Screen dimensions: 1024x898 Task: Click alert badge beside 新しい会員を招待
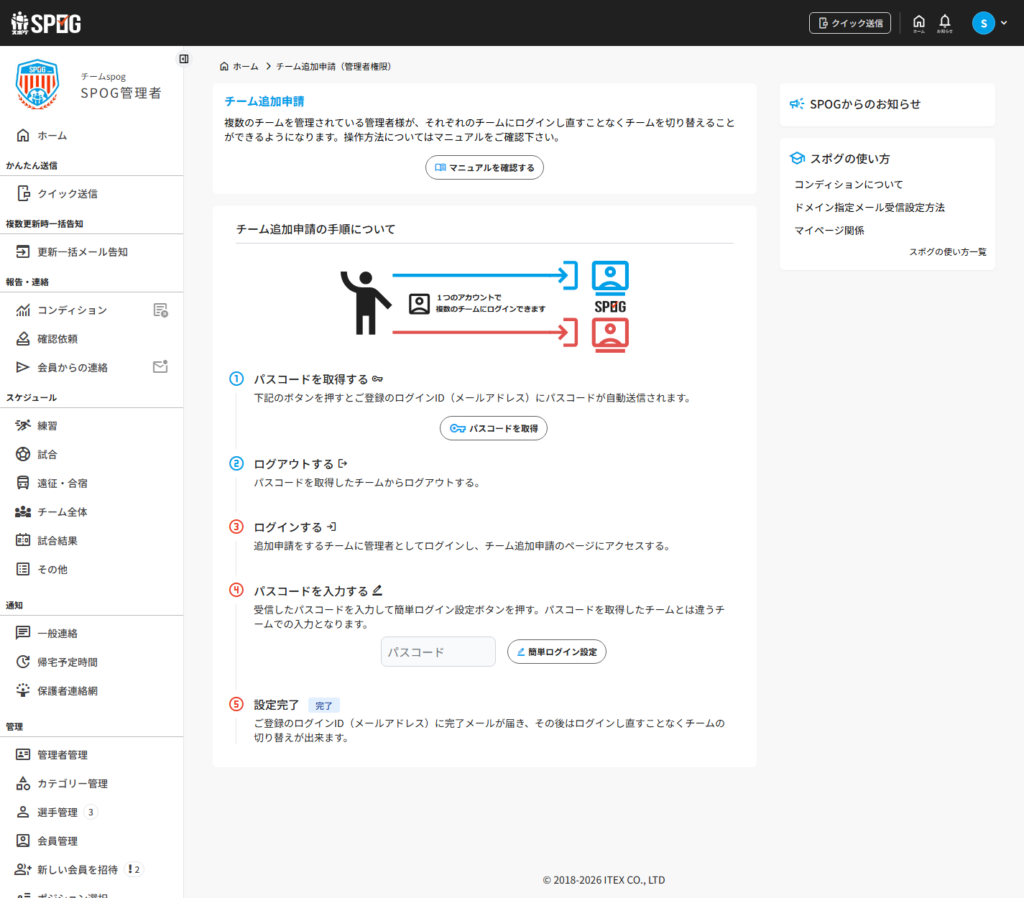(x=134, y=869)
